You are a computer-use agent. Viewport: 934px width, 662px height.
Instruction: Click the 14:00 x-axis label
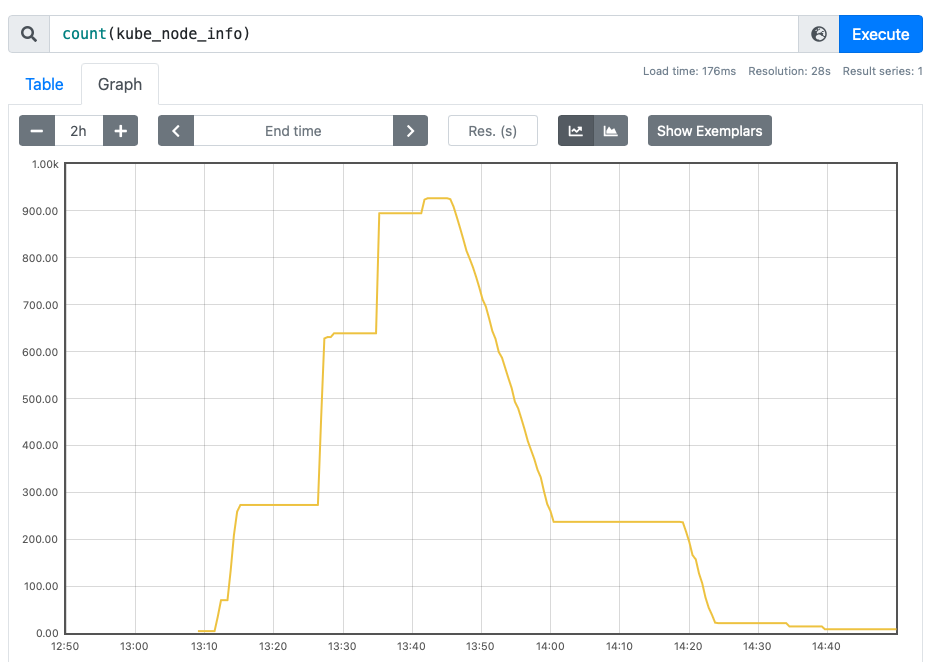point(550,646)
